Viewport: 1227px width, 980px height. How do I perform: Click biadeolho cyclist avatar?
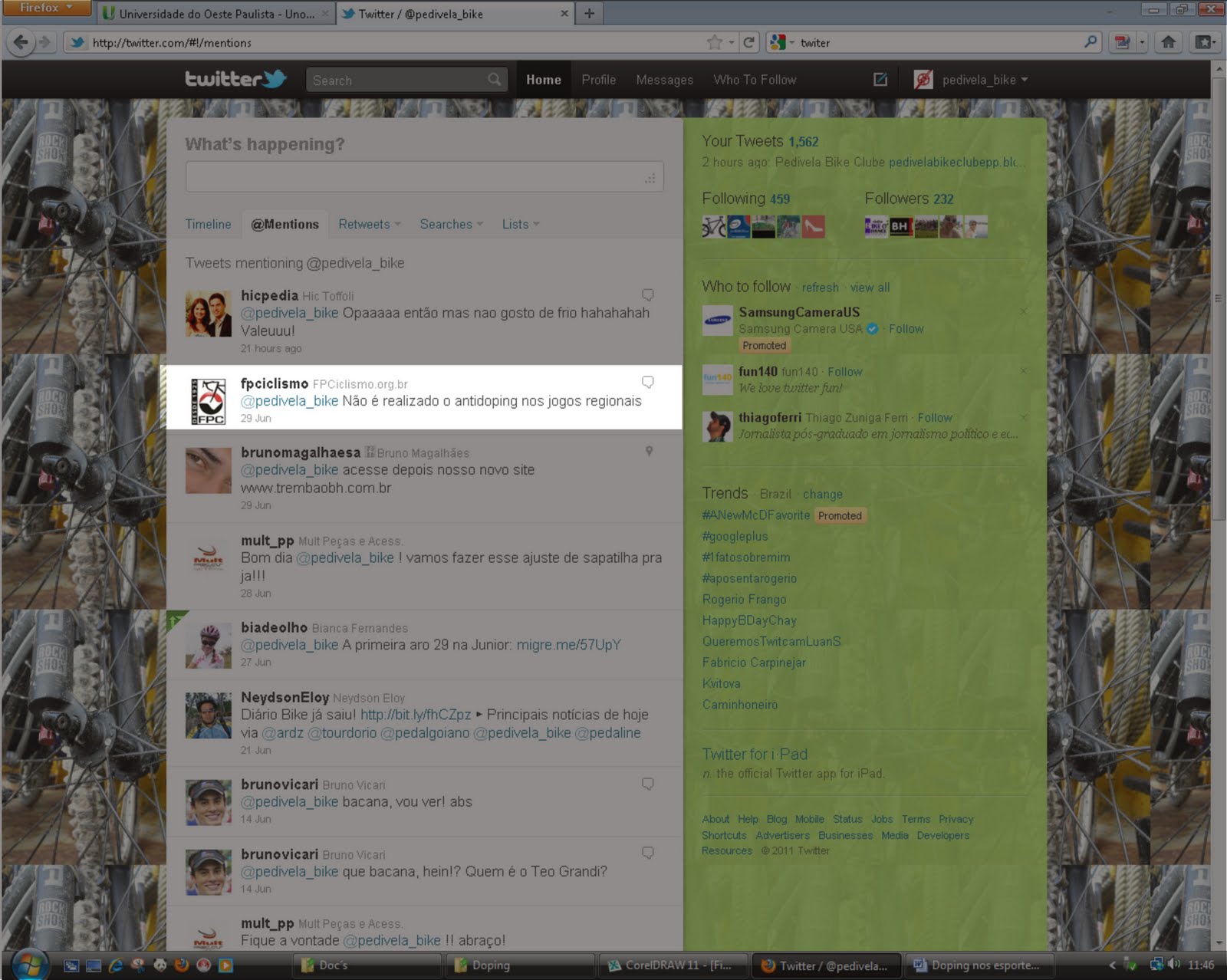(209, 646)
